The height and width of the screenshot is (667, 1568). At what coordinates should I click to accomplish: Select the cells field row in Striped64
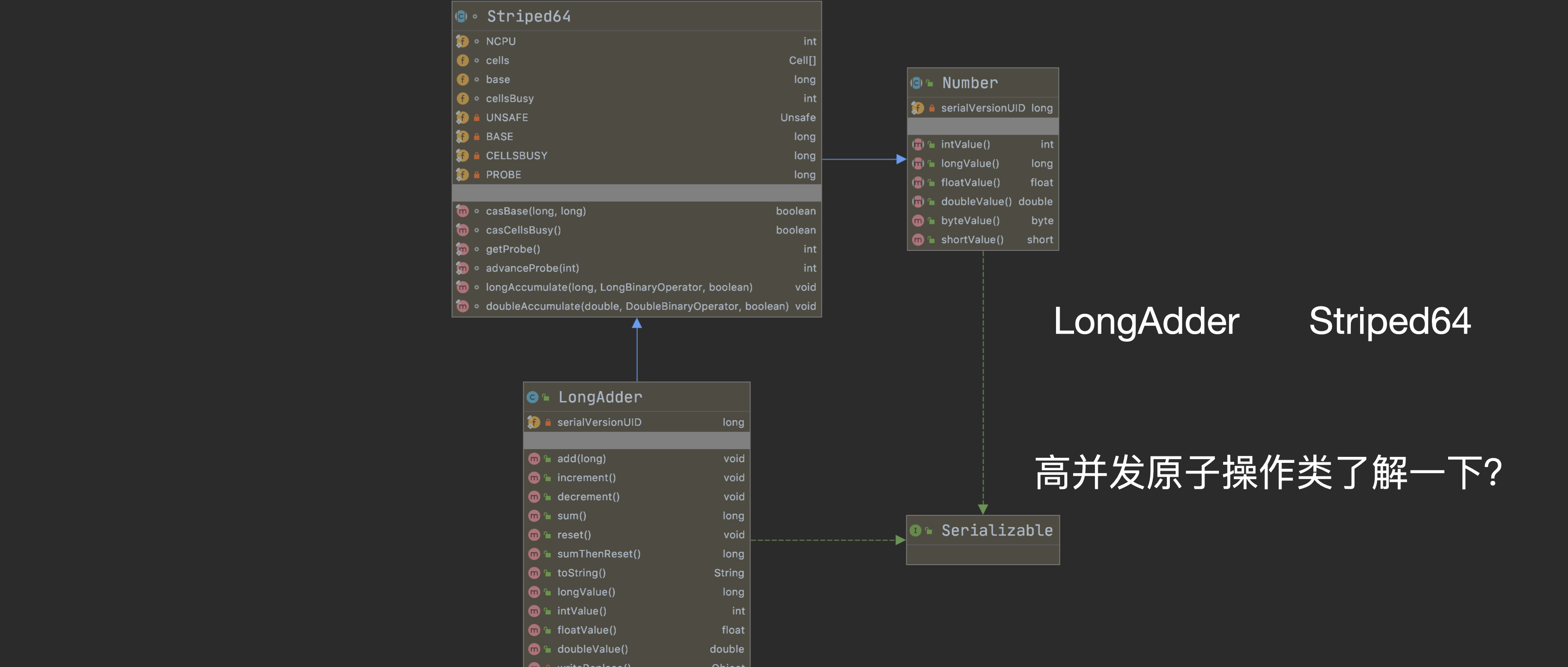click(x=637, y=60)
